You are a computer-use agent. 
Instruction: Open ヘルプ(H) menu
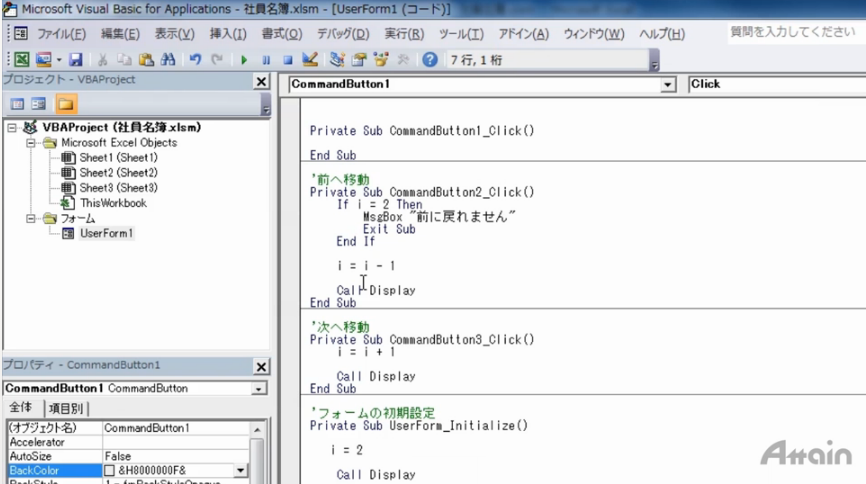662,34
